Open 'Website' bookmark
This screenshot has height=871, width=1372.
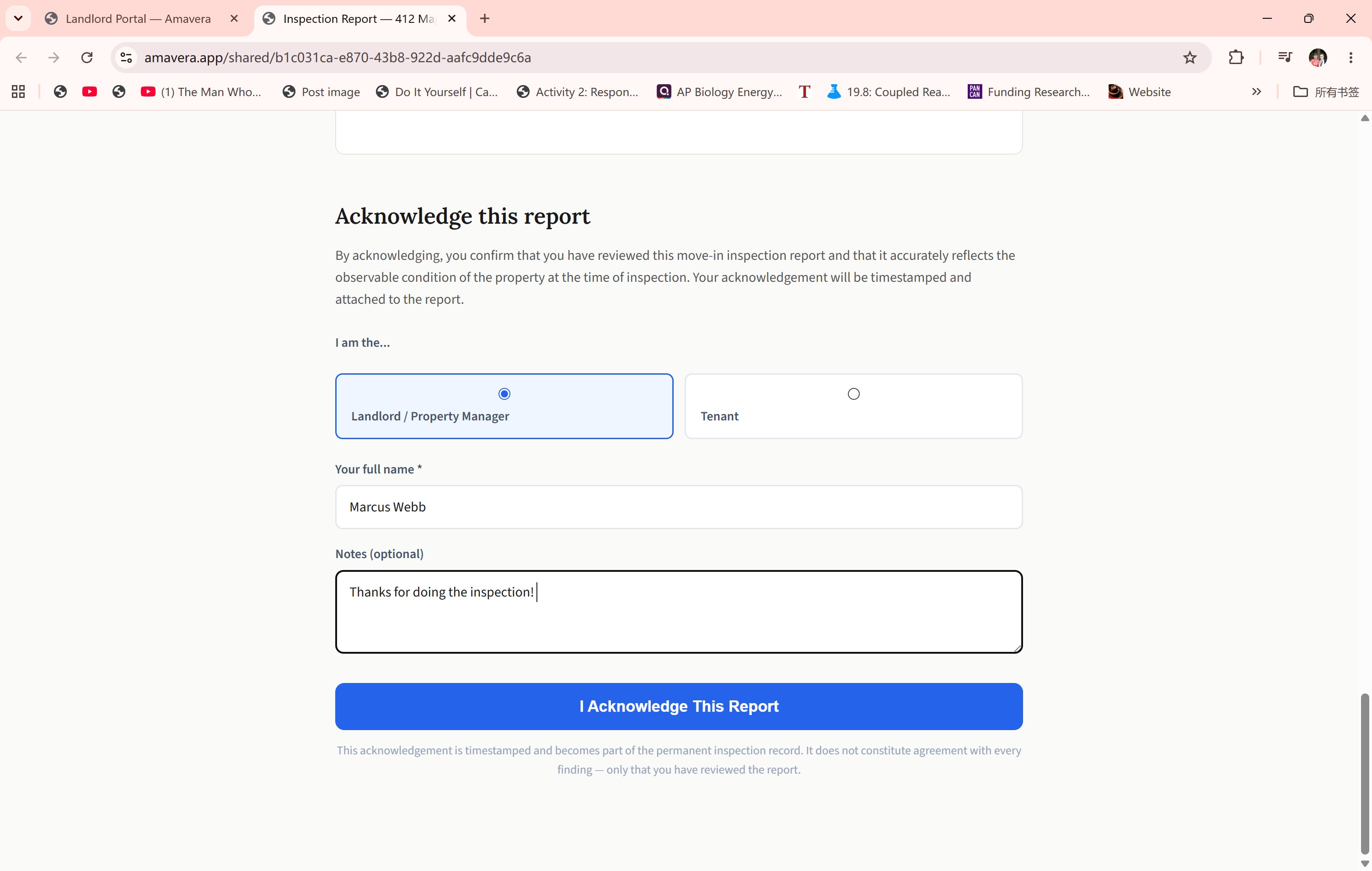point(1139,92)
